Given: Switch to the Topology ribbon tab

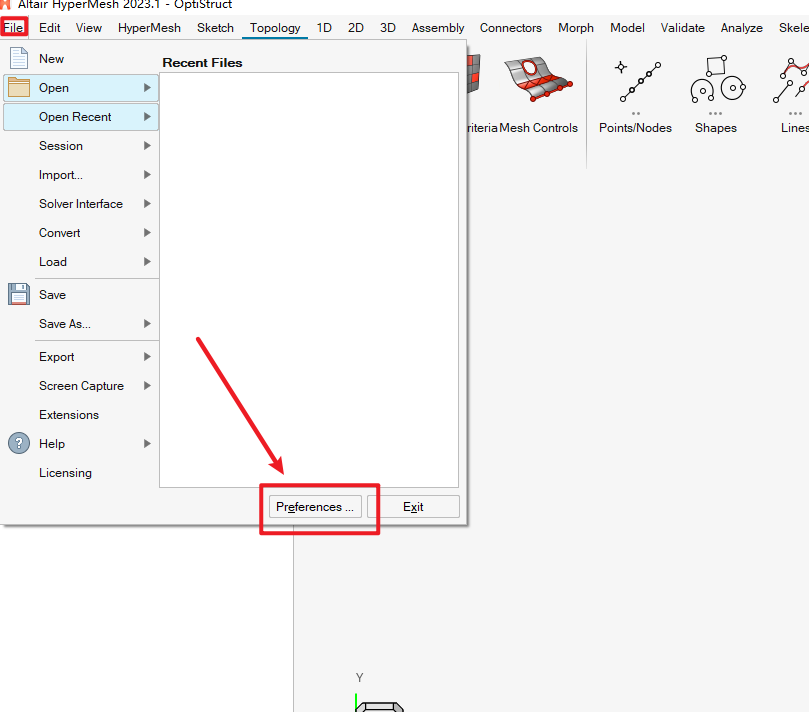Looking at the screenshot, I should (x=275, y=28).
